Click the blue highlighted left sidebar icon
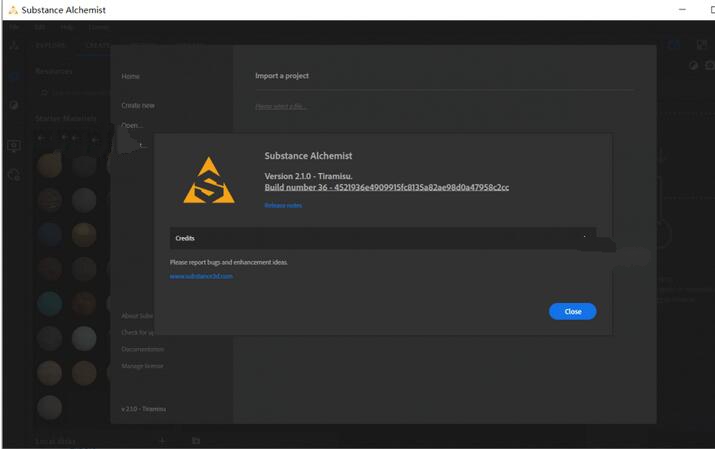The image size is (715, 449). click(x=14, y=76)
